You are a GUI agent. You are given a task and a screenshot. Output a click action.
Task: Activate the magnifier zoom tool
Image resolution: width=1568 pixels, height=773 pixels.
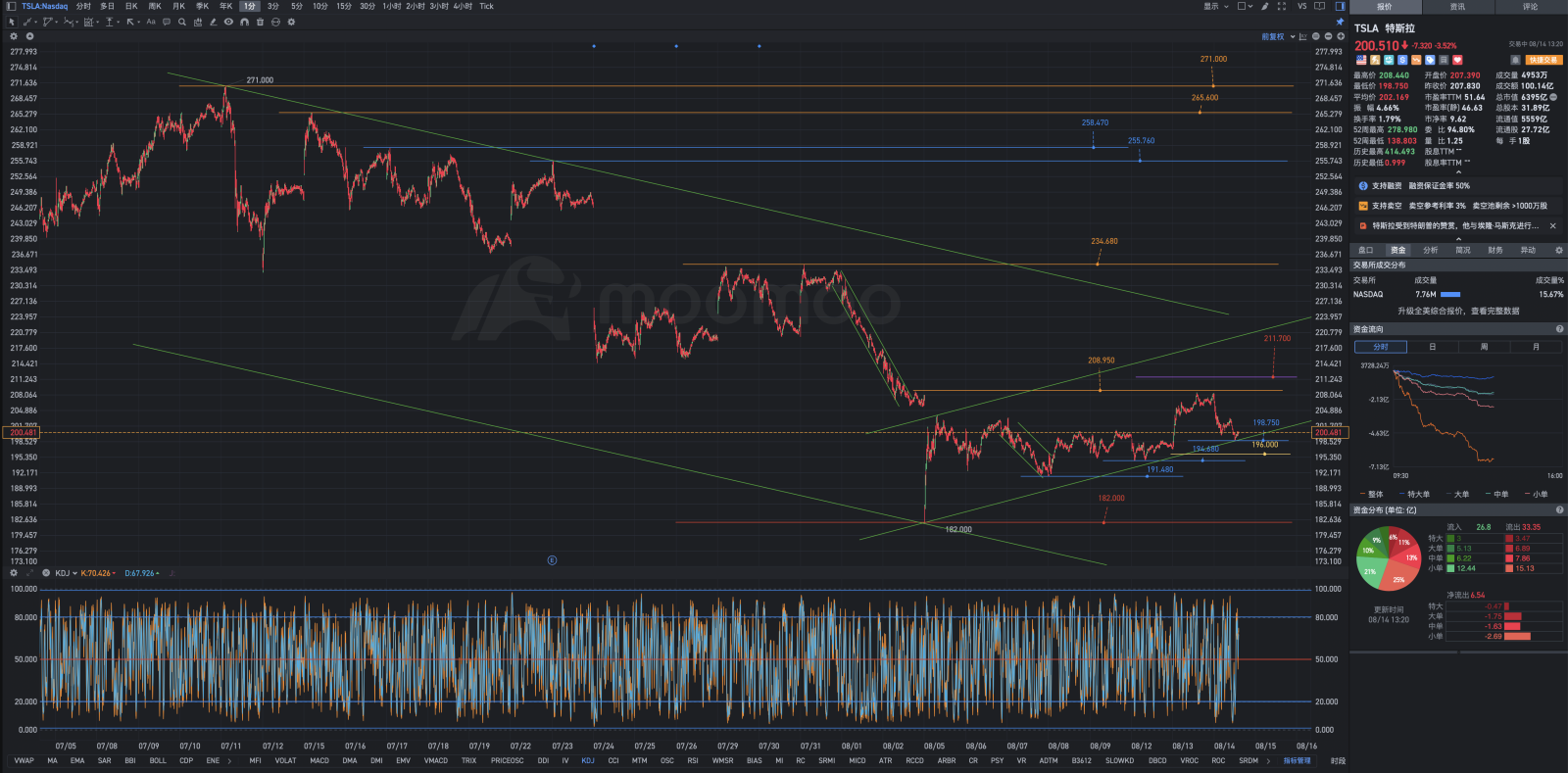(x=182, y=22)
